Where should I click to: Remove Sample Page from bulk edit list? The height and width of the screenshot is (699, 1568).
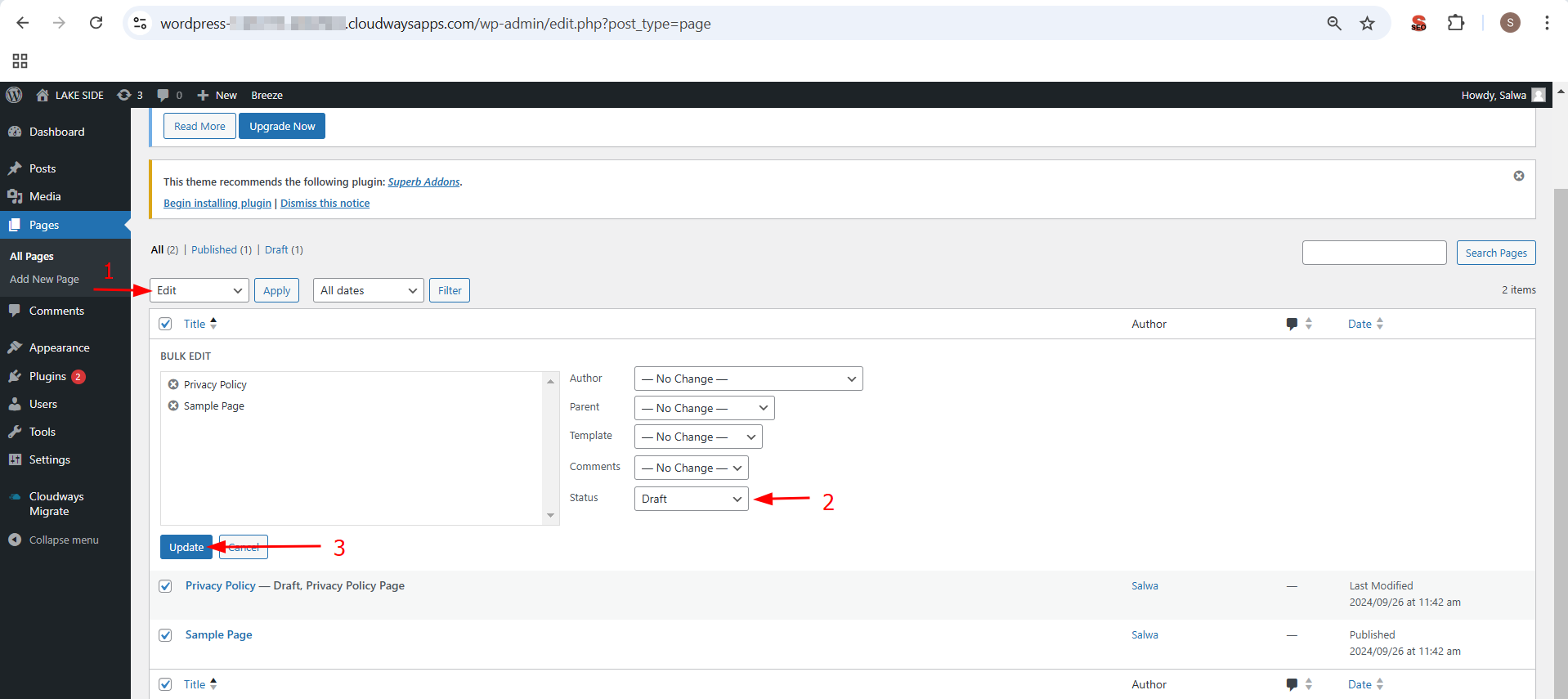point(173,406)
